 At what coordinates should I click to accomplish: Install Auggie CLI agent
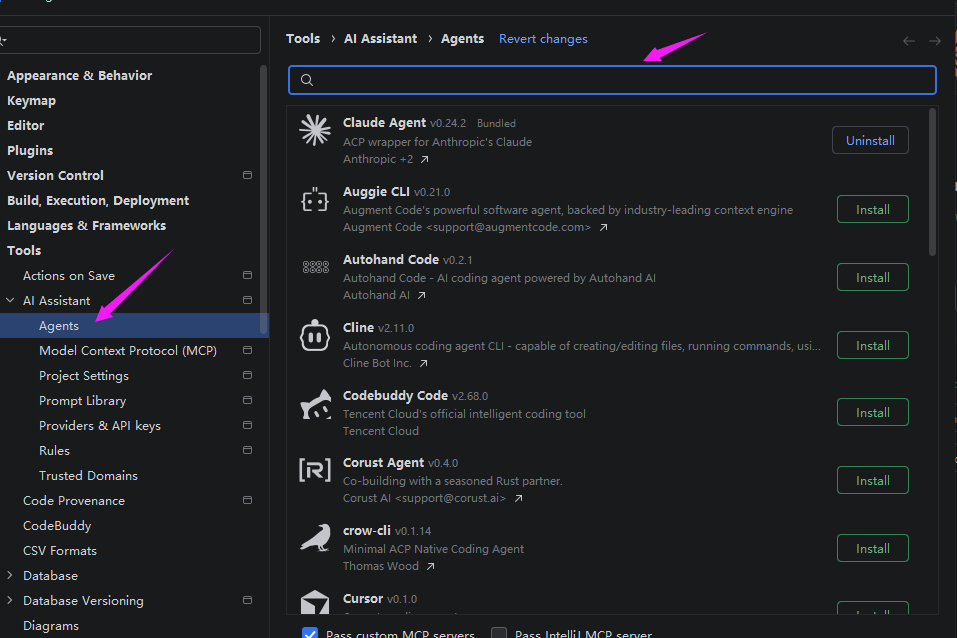click(872, 209)
